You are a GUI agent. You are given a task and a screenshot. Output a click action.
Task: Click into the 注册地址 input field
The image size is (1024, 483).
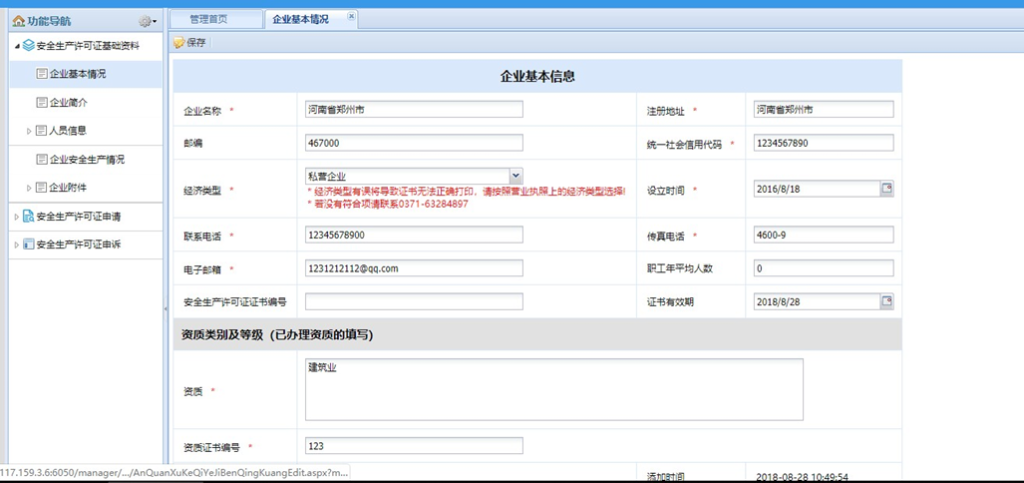pyautogui.click(x=823, y=109)
